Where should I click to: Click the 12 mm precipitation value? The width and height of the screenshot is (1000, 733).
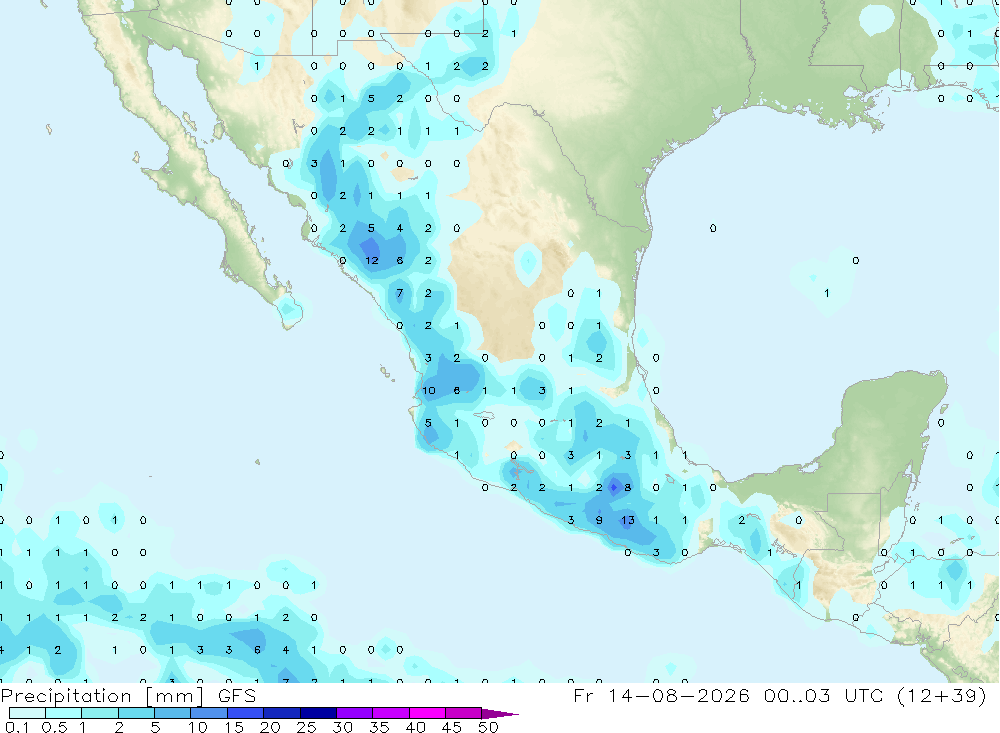point(372,260)
